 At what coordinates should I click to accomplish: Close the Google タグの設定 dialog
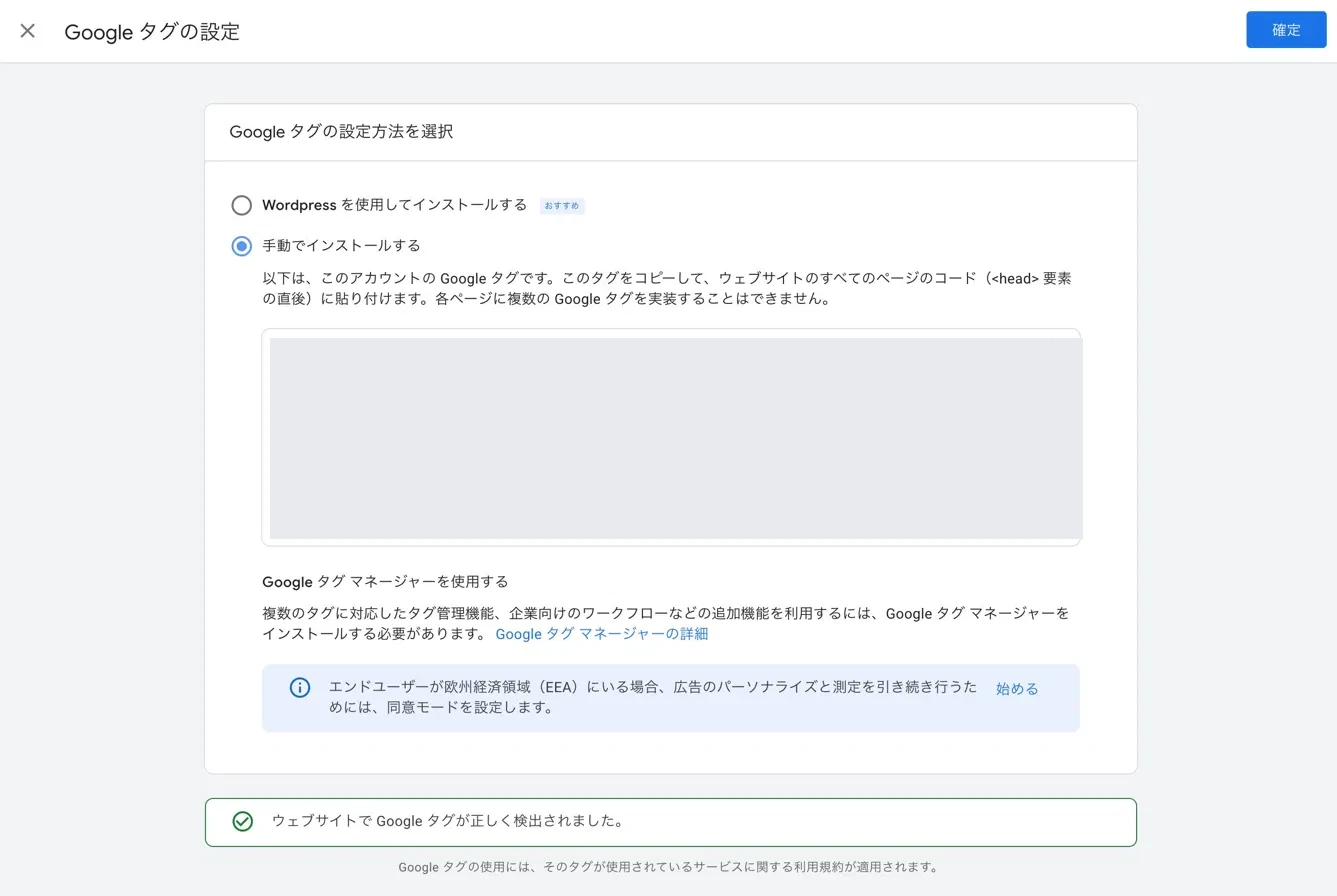tap(28, 31)
